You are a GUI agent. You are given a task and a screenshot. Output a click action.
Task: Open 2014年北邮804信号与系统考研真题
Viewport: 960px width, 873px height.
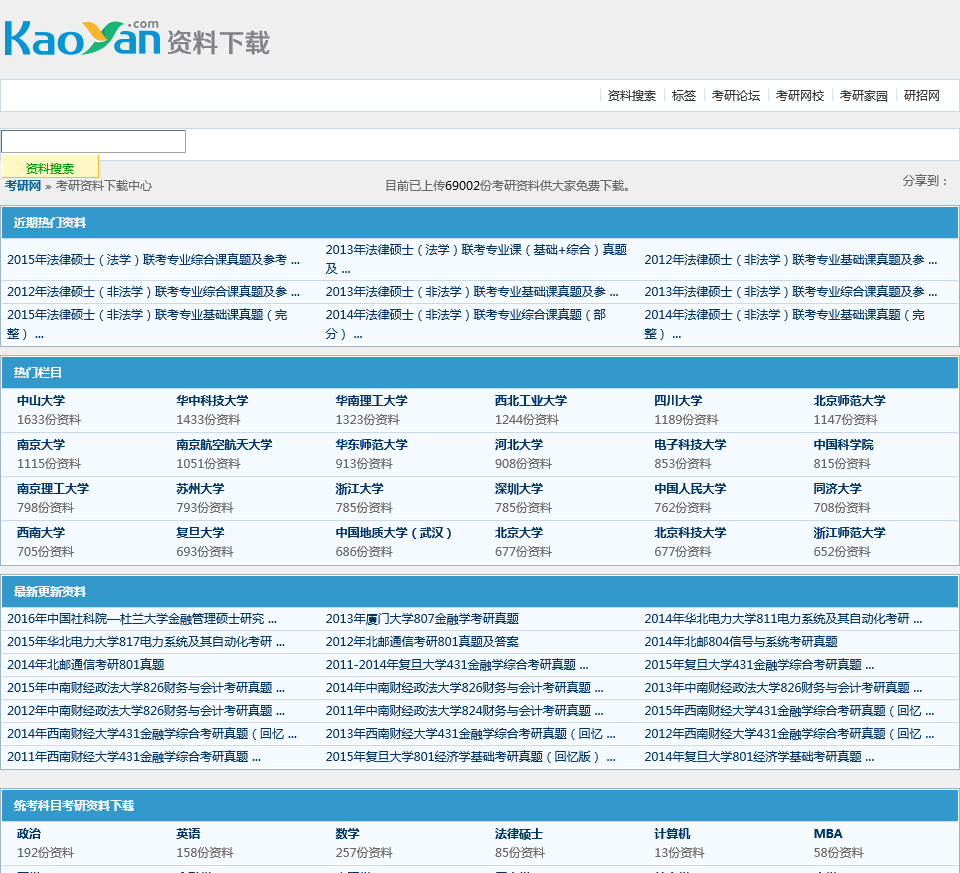(741, 642)
